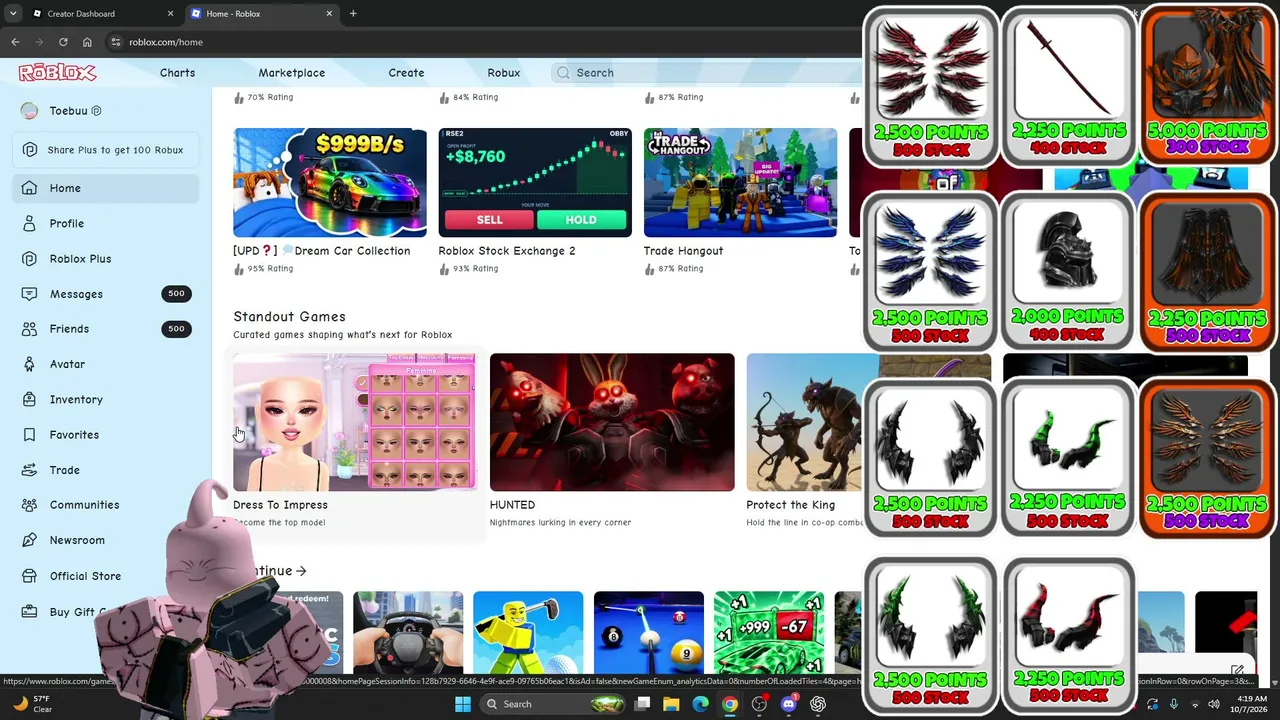Open Official Store via the sidebar cart icon

29,576
